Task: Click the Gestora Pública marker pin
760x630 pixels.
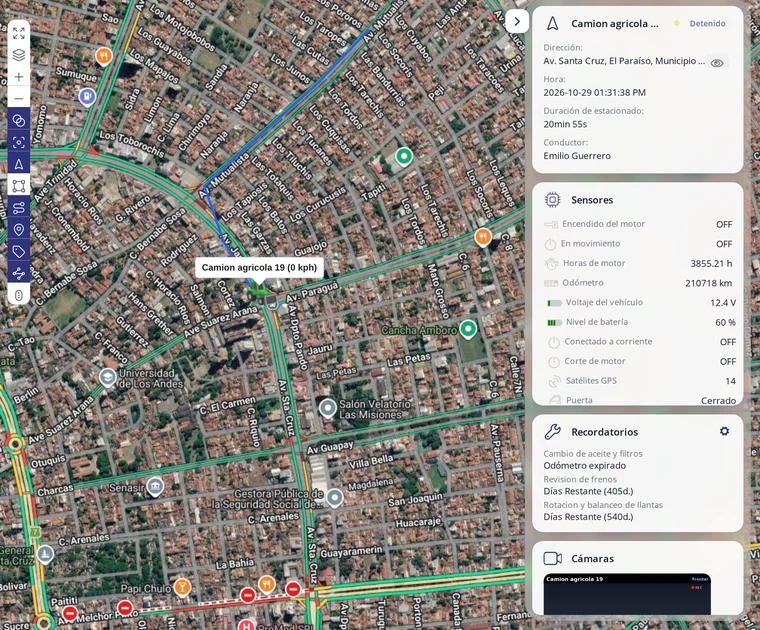Action: (x=334, y=498)
